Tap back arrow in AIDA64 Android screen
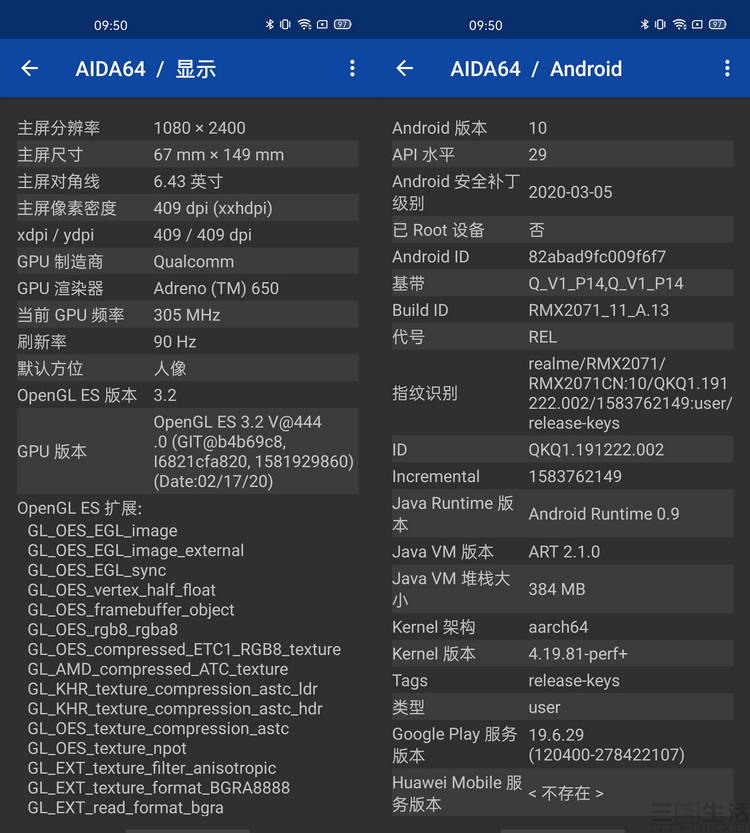 click(x=405, y=68)
